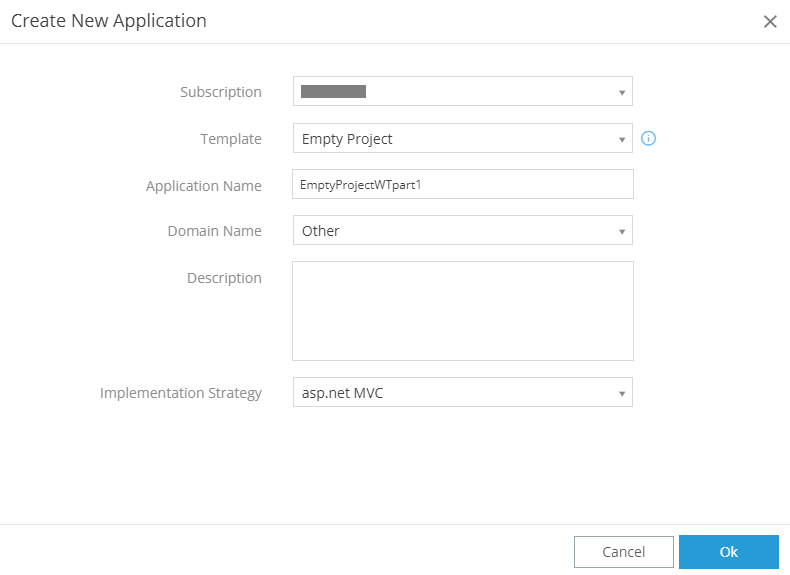
Task: Open the Template dropdown arrow
Action: pyautogui.click(x=621, y=139)
